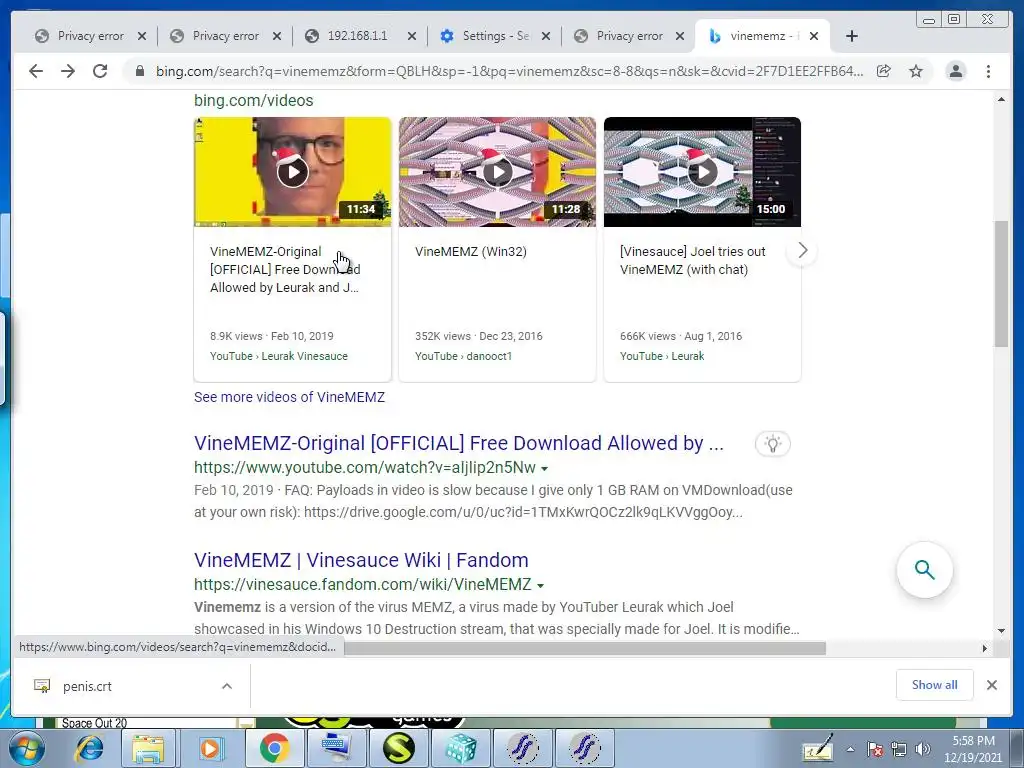Show next videos with the carousel chevron
The width and height of the screenshot is (1024, 768).
(803, 250)
